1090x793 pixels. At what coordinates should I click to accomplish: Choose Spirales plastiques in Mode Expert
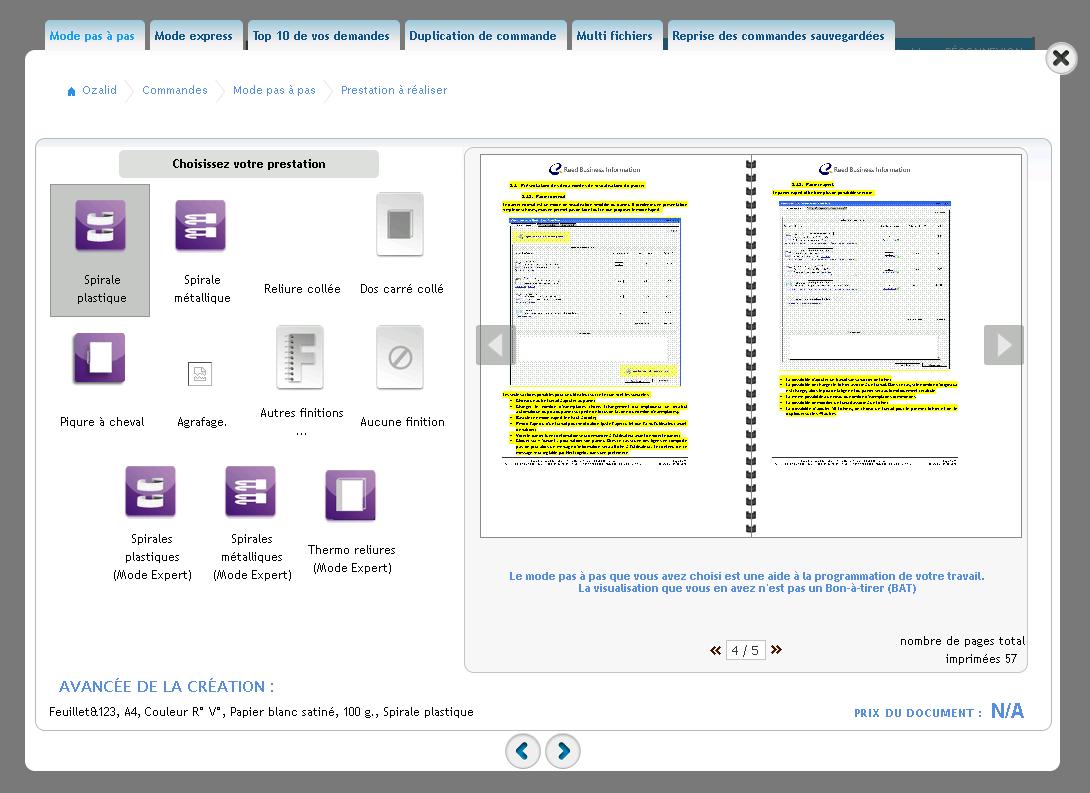(151, 491)
